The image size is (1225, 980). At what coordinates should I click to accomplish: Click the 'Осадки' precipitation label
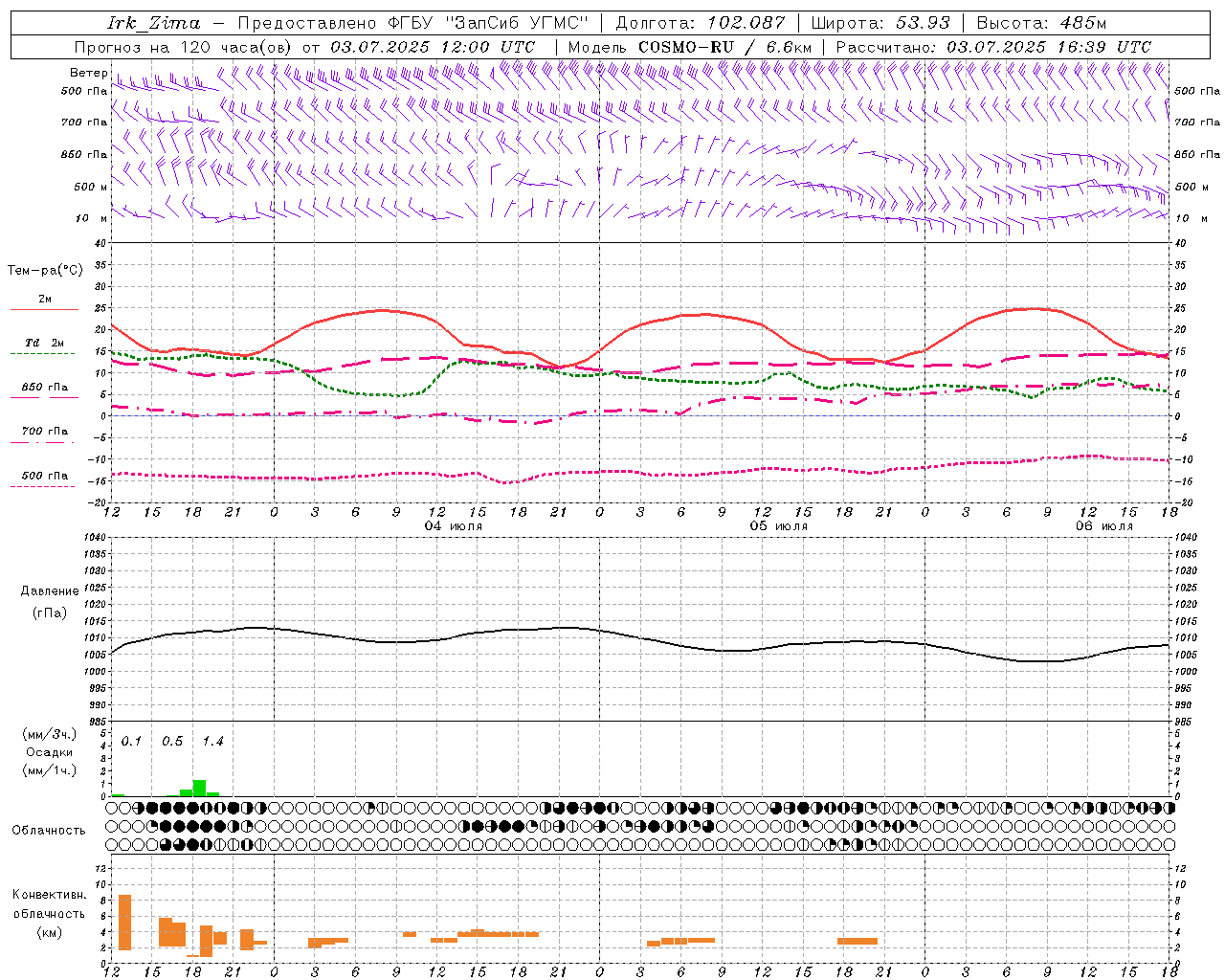pos(50,752)
